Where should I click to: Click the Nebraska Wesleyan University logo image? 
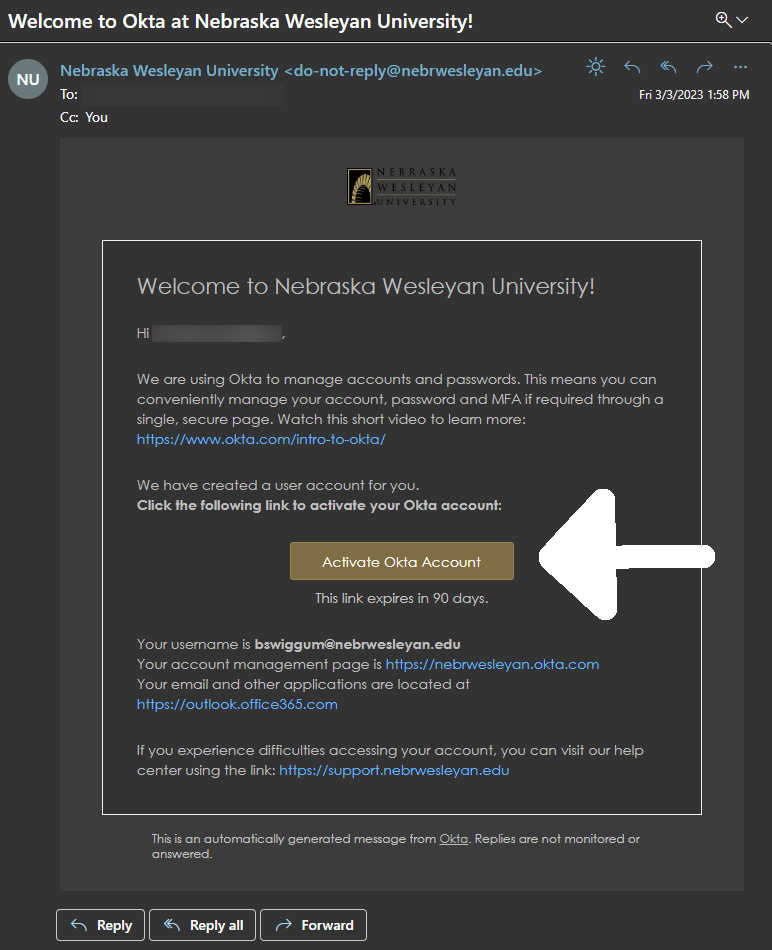click(401, 187)
